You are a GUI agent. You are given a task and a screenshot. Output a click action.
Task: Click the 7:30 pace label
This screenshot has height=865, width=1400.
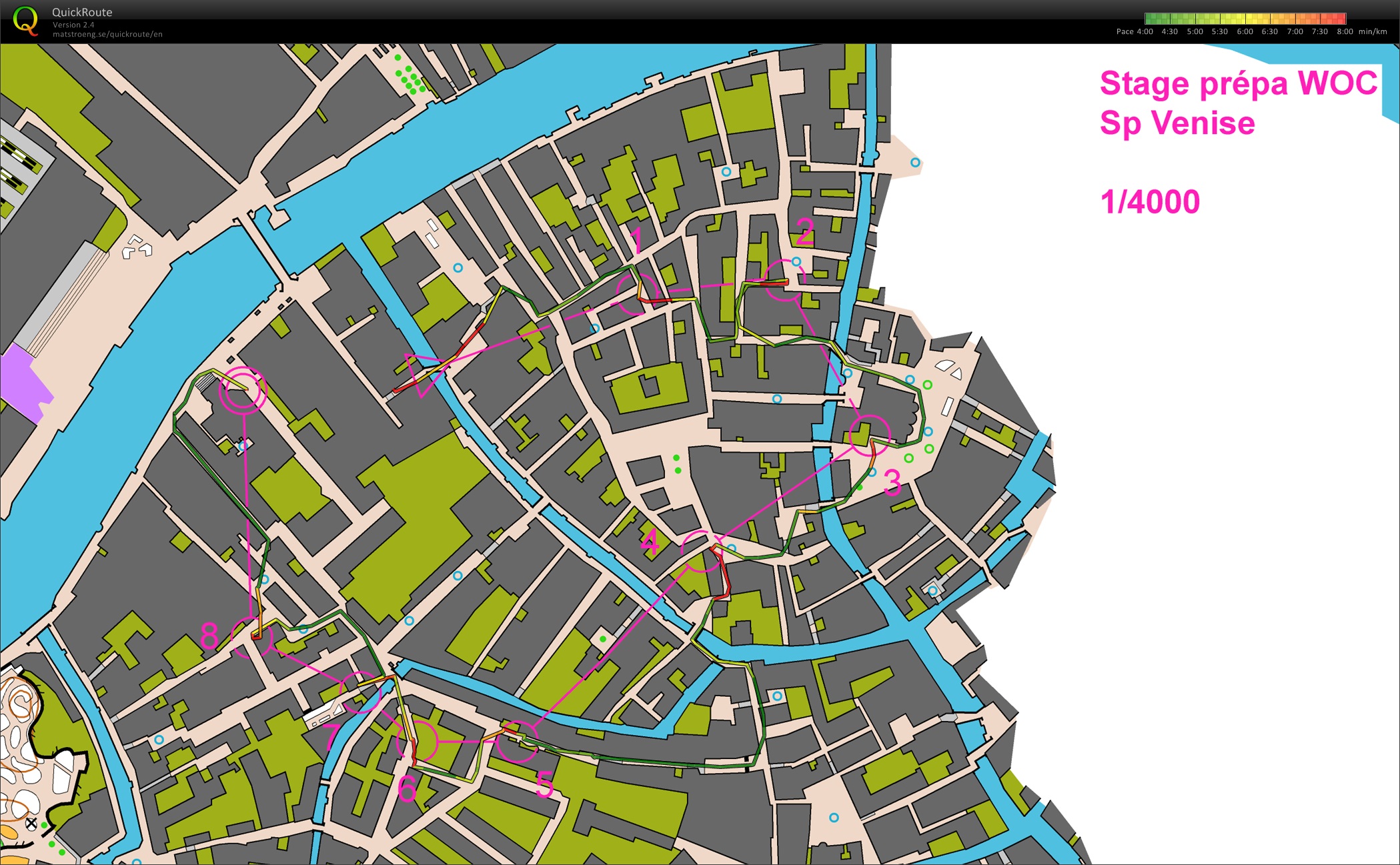1319,31
